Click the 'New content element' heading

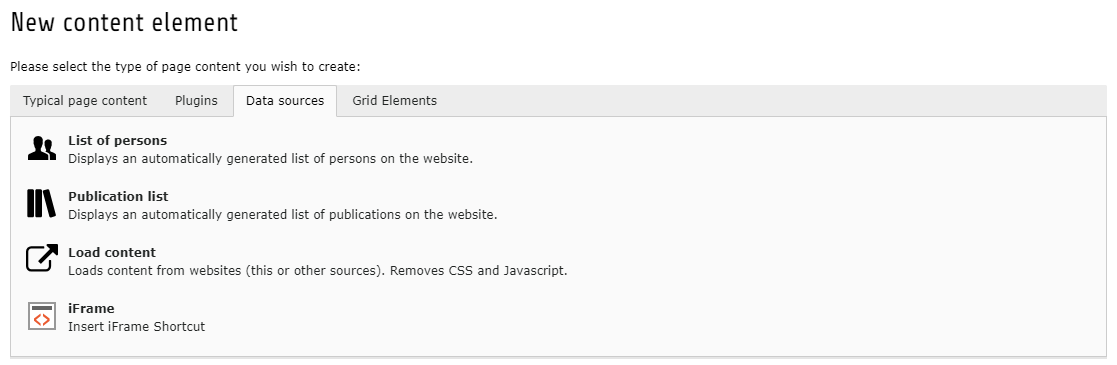[124, 23]
